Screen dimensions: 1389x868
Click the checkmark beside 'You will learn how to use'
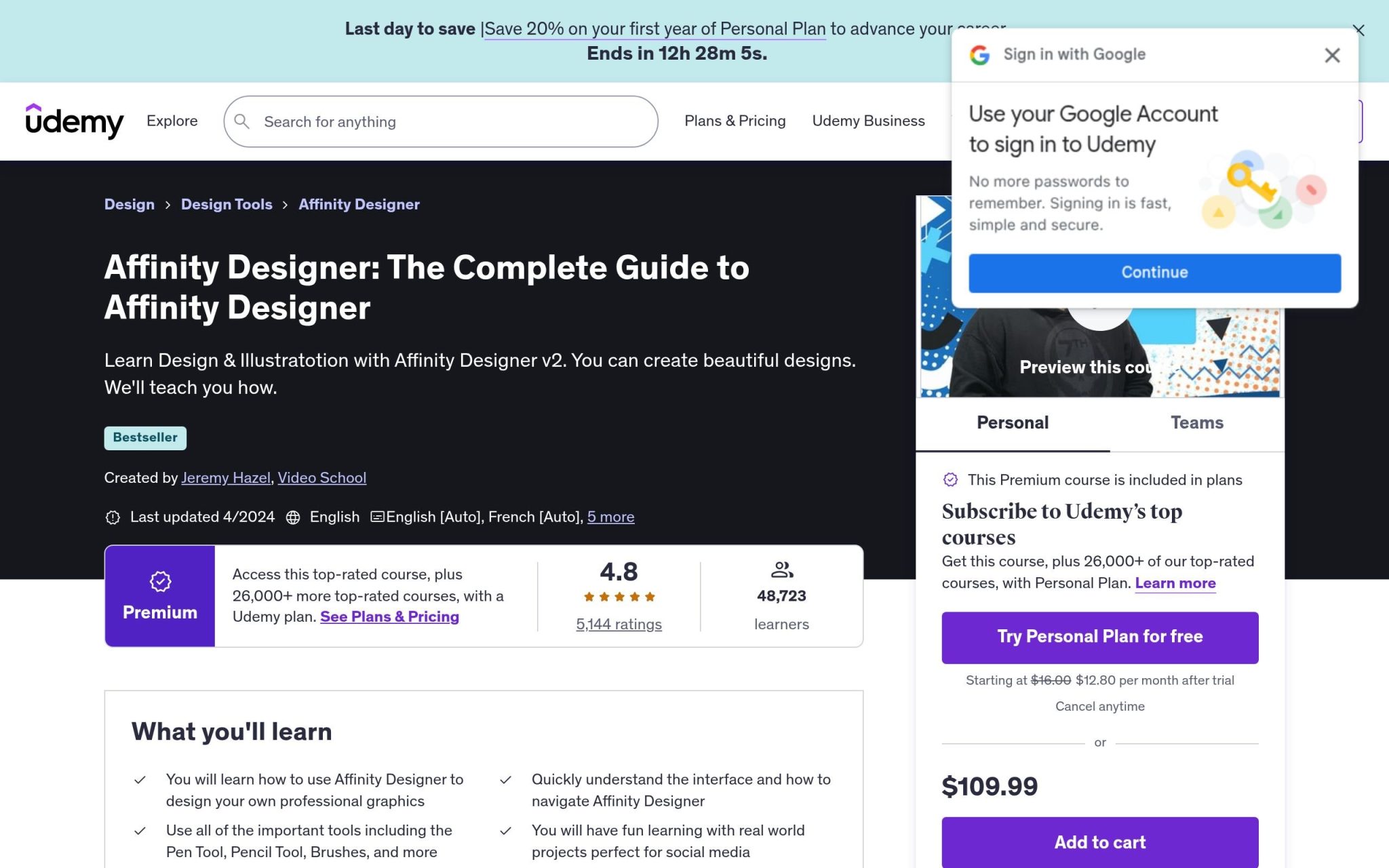(x=140, y=780)
